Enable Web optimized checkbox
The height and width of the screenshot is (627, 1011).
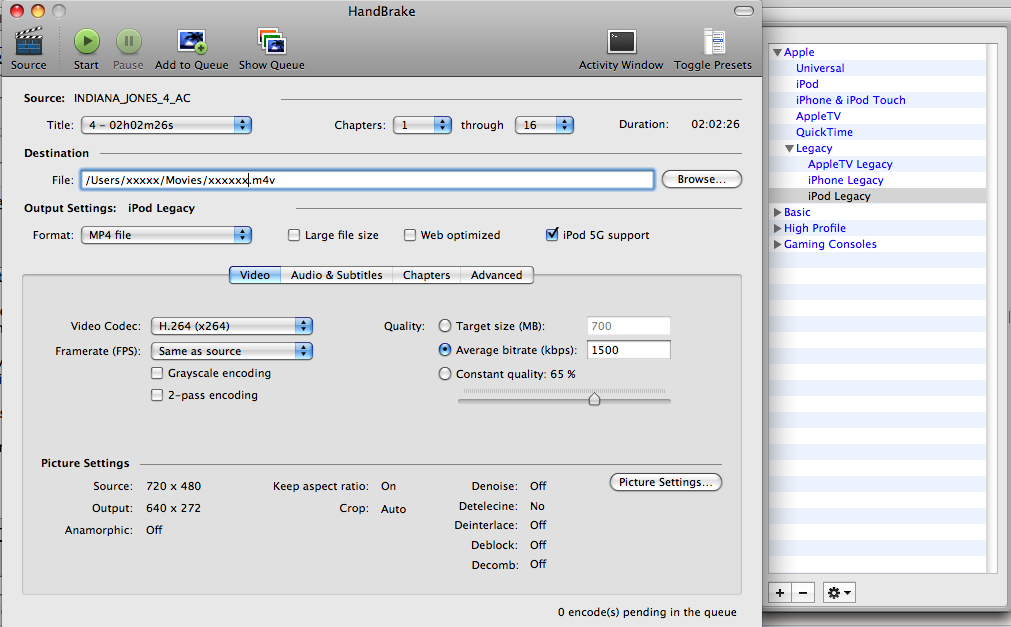pos(410,235)
